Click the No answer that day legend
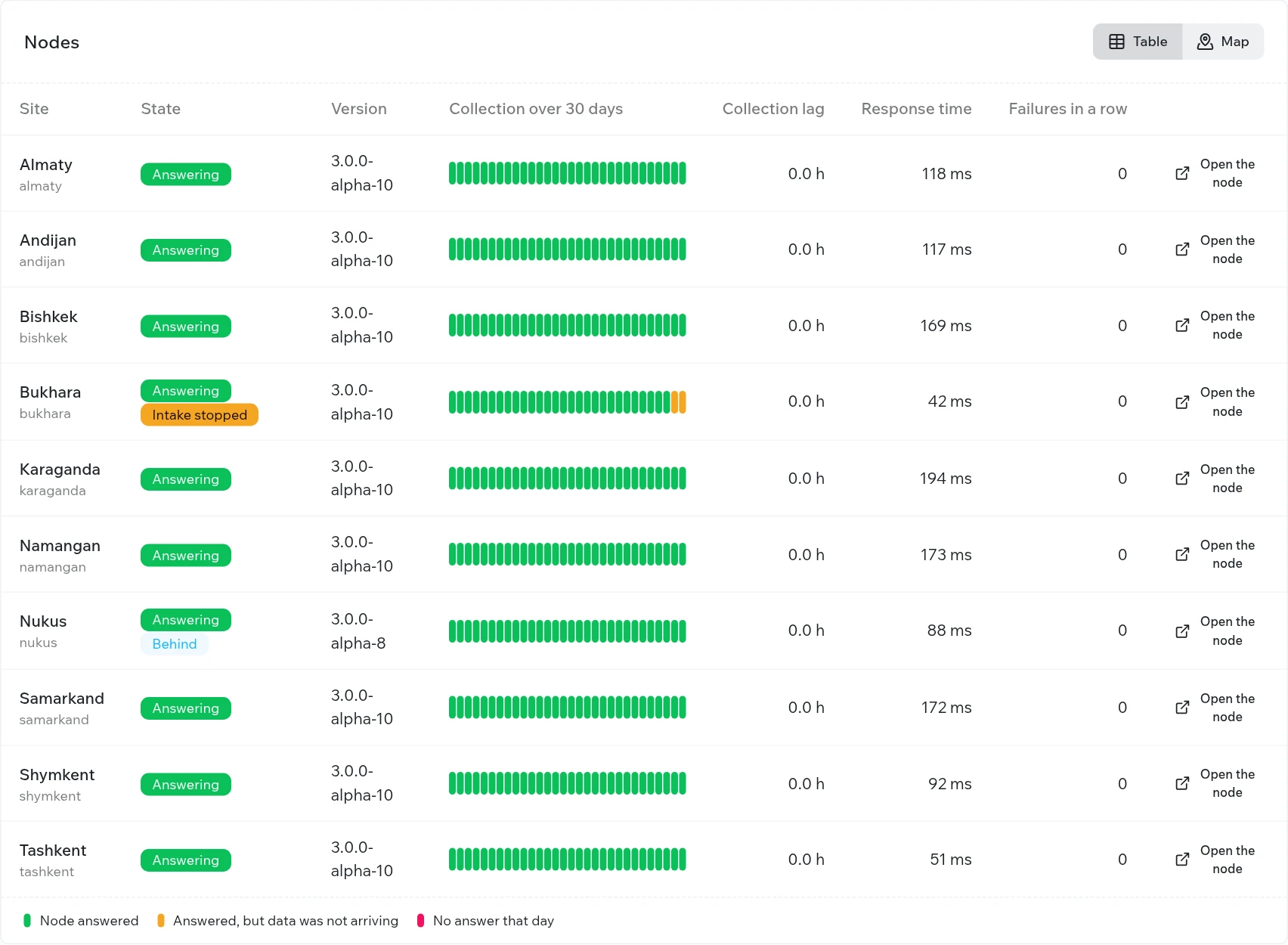1288x945 pixels. pyautogui.click(x=485, y=921)
